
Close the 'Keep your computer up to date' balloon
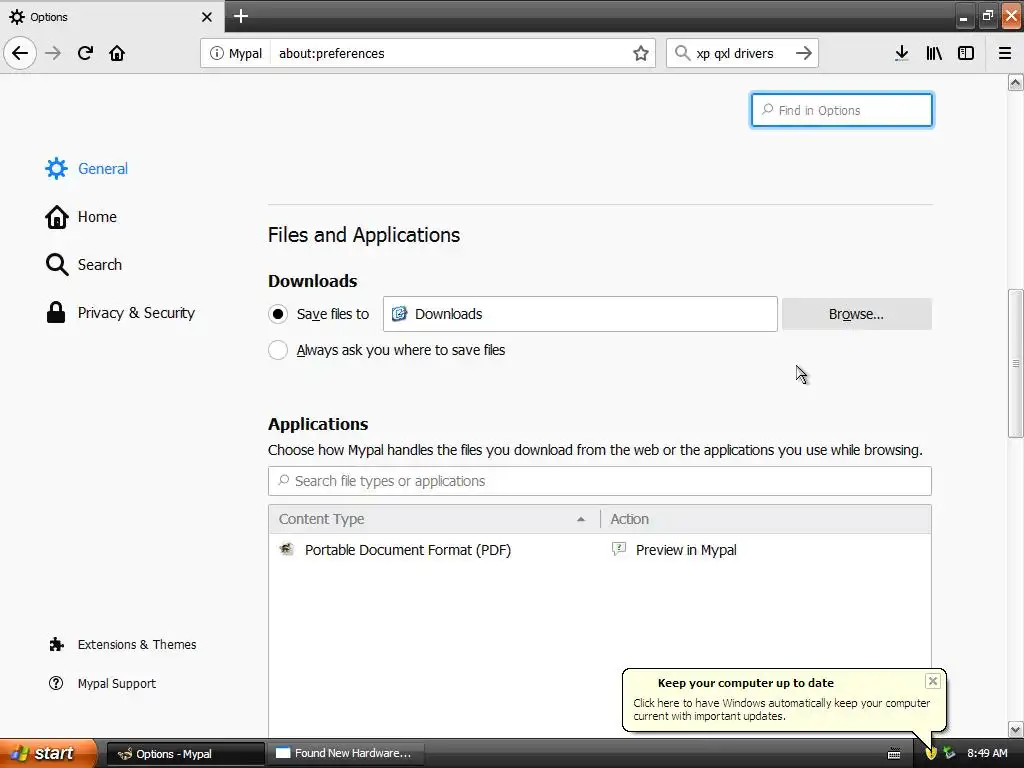click(933, 681)
